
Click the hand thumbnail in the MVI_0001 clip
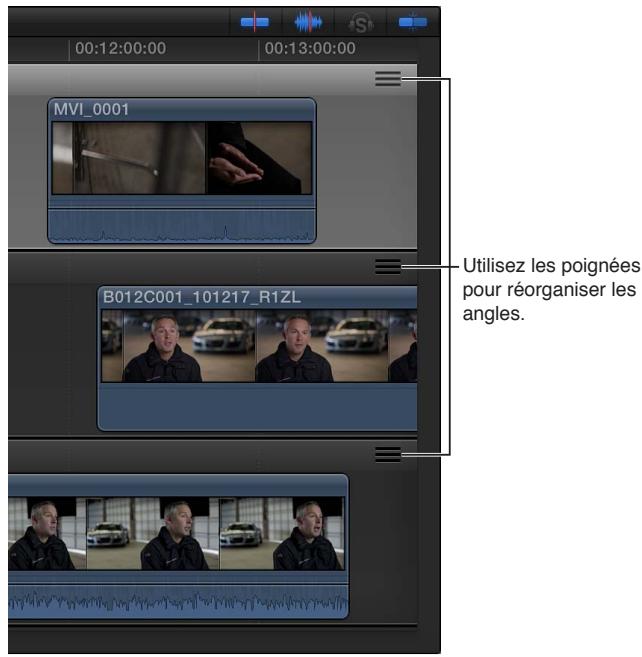259,158
